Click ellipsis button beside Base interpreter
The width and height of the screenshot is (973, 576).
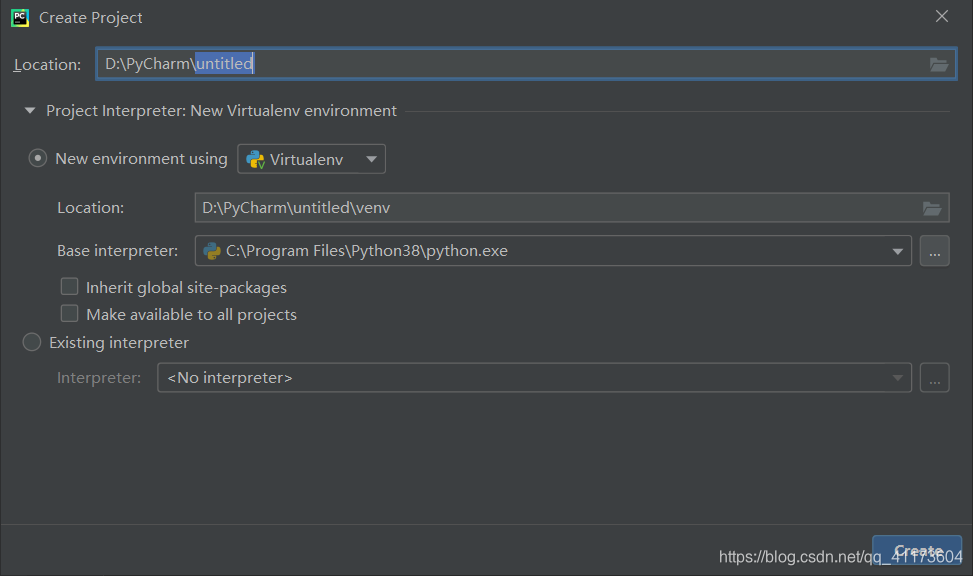click(935, 251)
